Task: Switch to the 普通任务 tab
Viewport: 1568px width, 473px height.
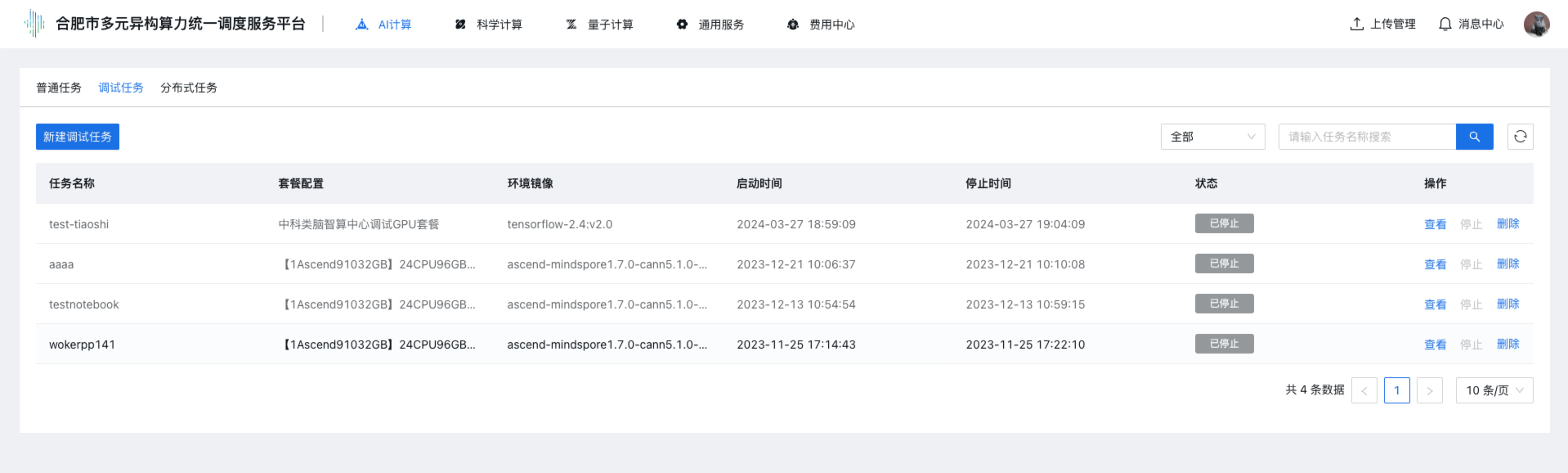Action: click(x=59, y=88)
